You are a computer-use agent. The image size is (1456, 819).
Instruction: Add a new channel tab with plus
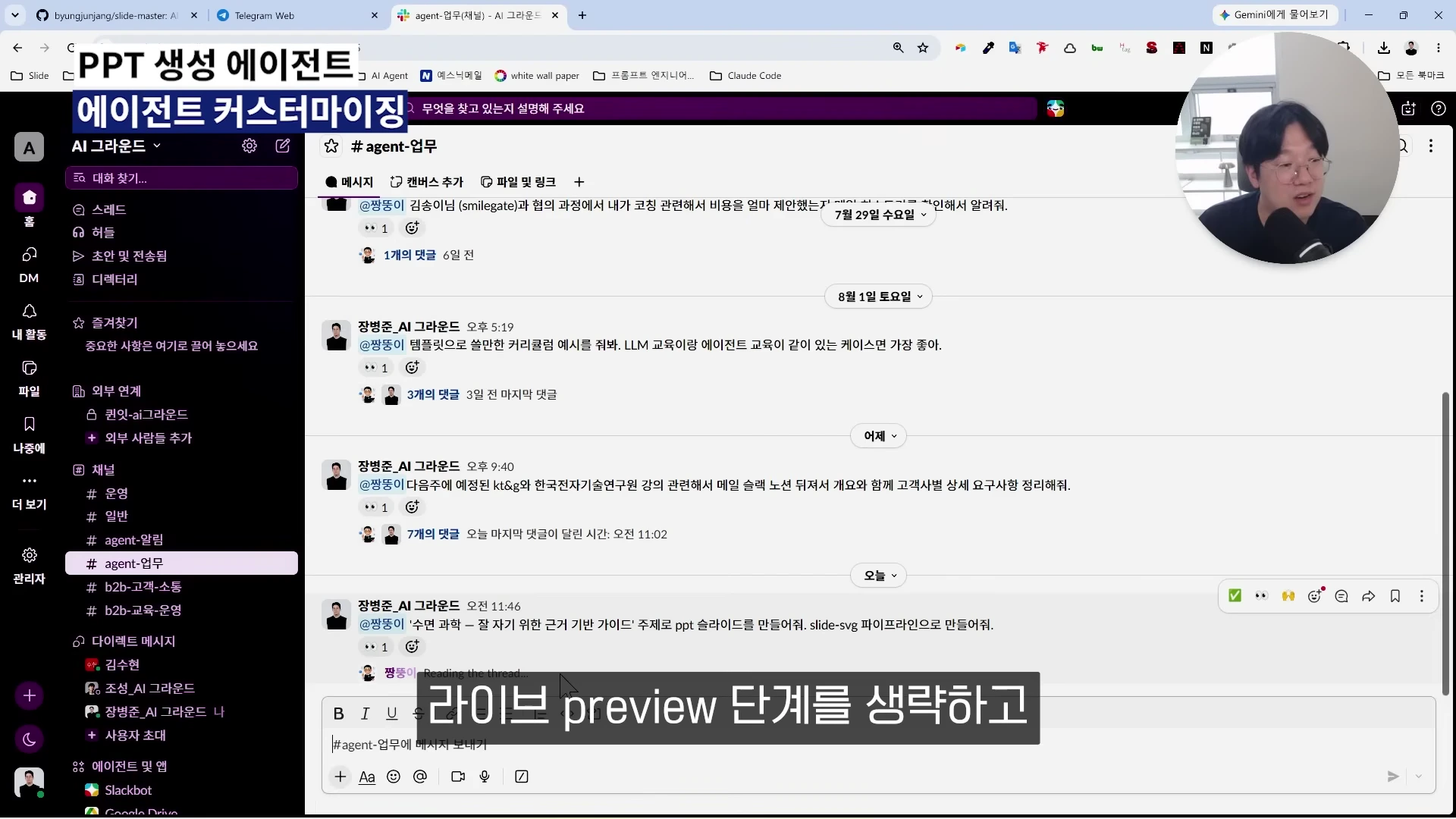[579, 182]
